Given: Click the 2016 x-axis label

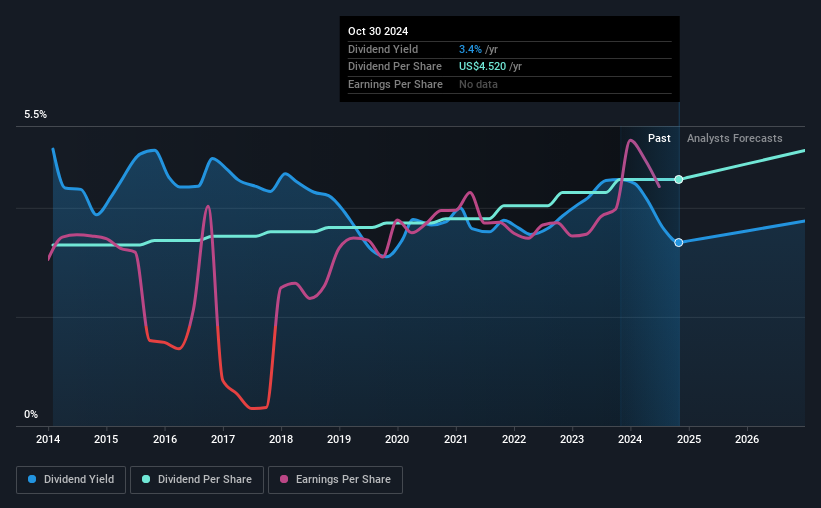Looking at the screenshot, I should pos(164,439).
